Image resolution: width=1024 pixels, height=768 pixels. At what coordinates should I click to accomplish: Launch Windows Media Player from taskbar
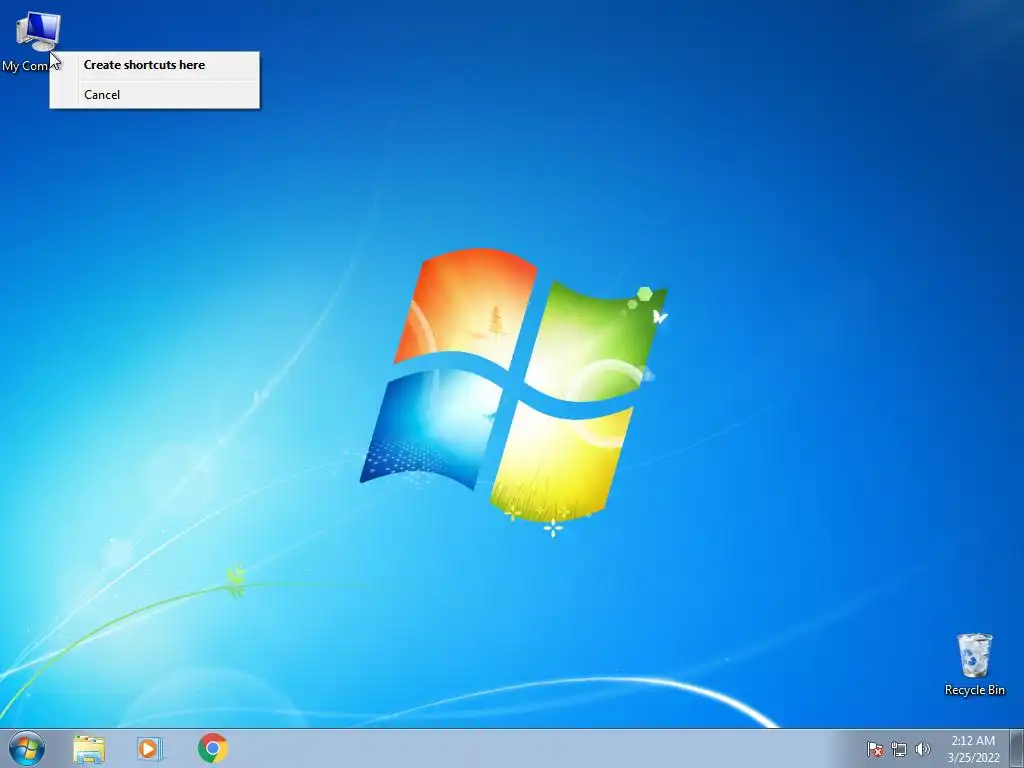coord(150,748)
